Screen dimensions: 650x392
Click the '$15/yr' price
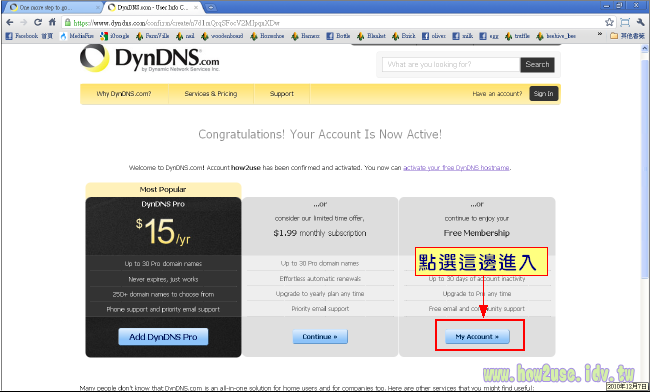pyautogui.click(x=163, y=231)
